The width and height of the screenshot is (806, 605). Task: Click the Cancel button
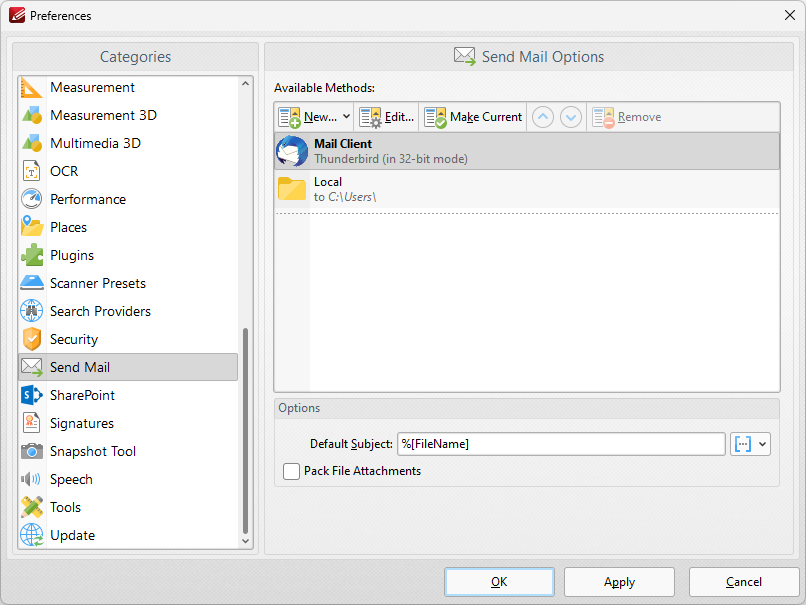(x=744, y=582)
